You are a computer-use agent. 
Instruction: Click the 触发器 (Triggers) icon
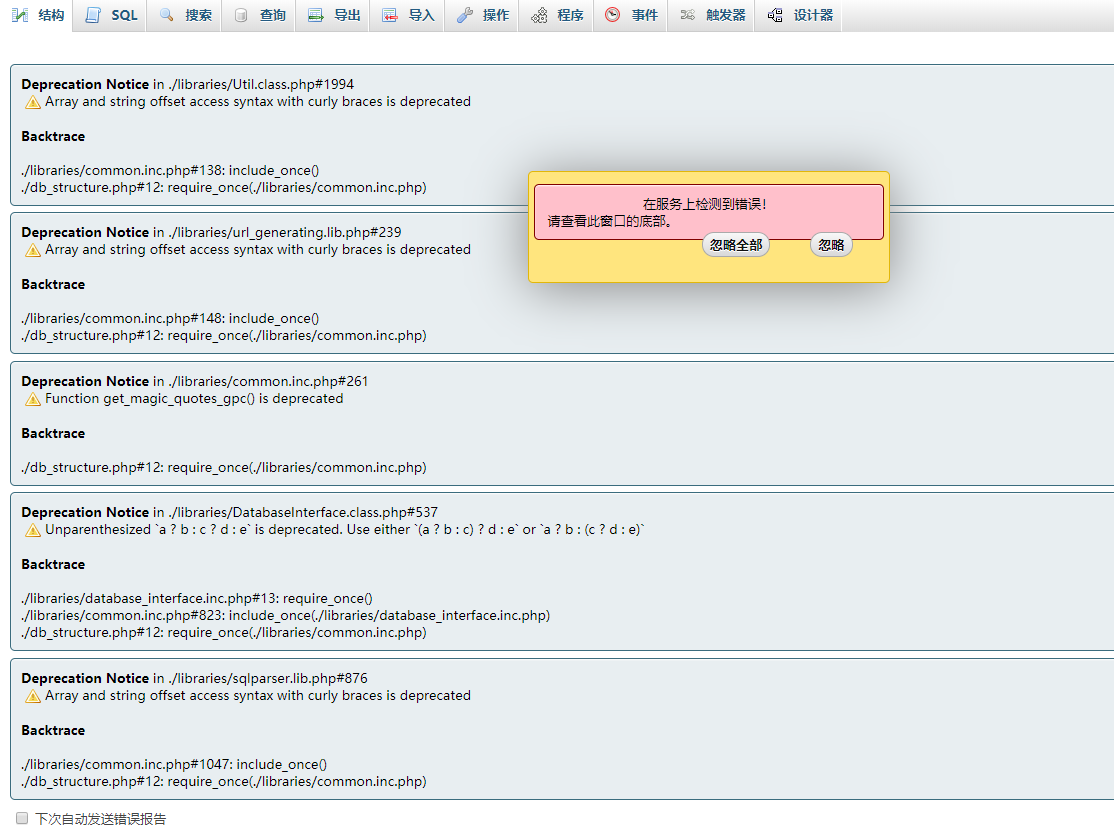(x=687, y=15)
